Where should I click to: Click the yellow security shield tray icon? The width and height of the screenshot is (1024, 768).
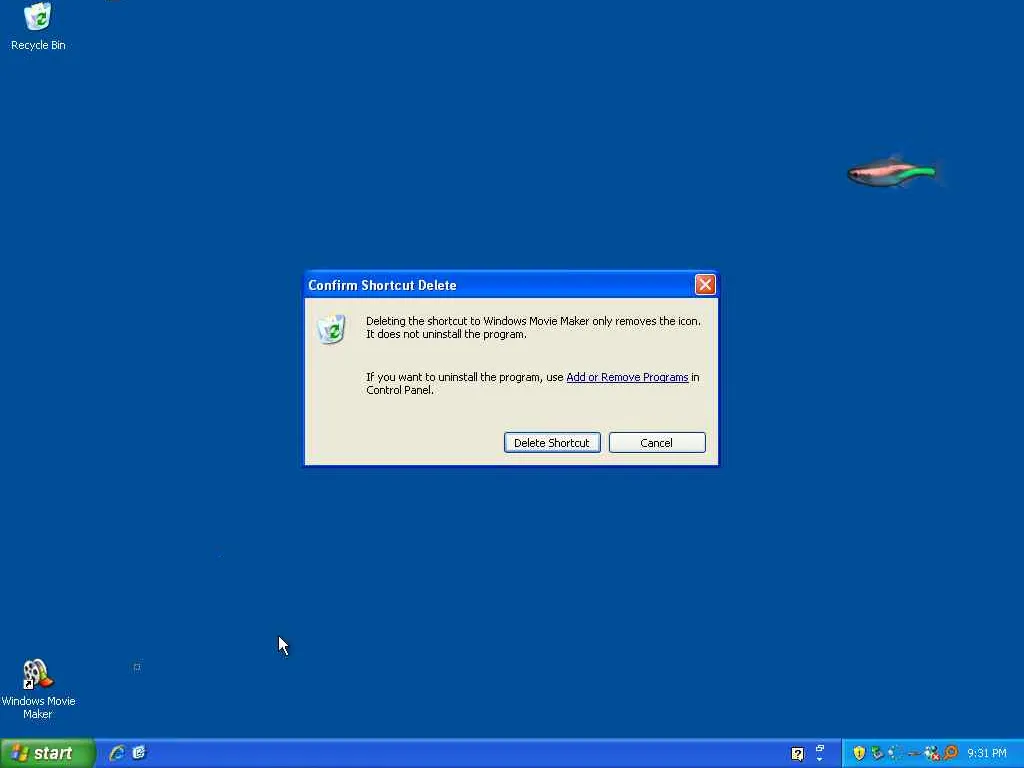point(859,753)
